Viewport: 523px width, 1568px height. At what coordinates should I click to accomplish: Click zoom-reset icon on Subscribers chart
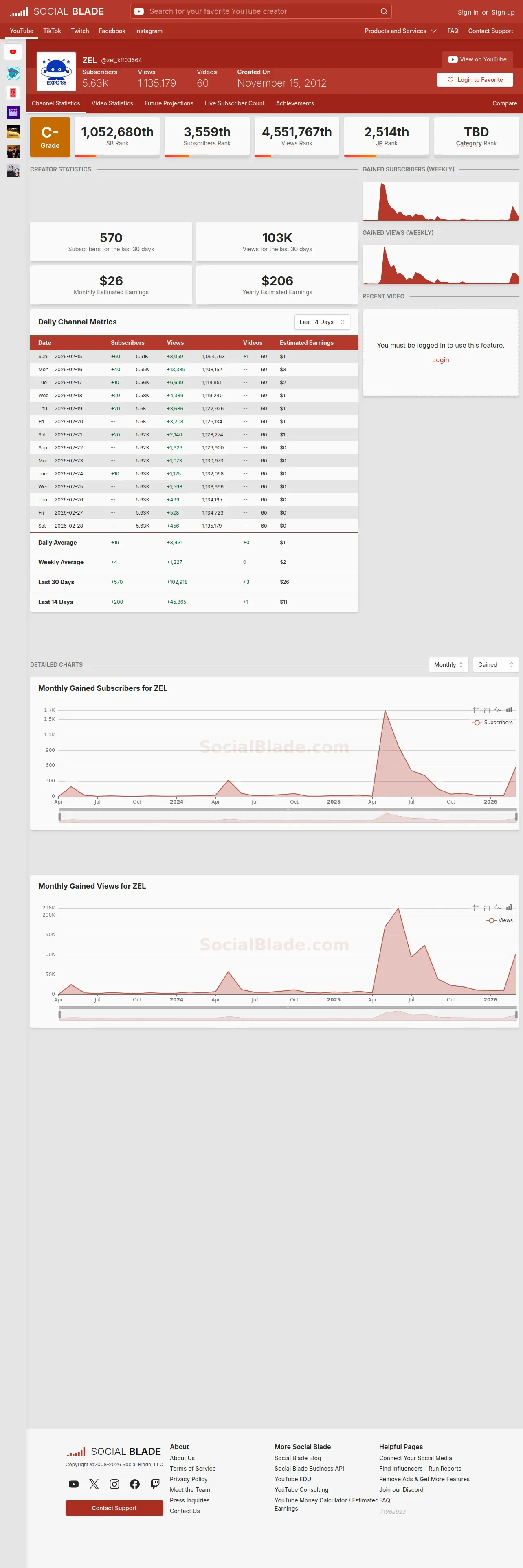486,710
